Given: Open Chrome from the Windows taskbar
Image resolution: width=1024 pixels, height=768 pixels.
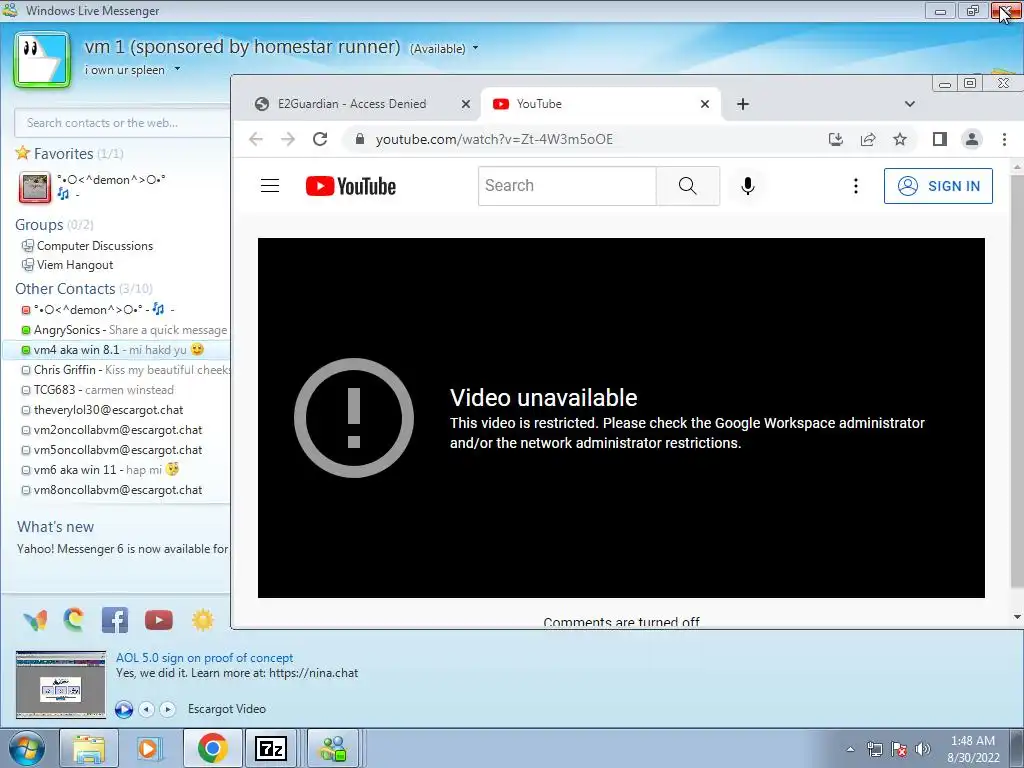Looking at the screenshot, I should 212,748.
